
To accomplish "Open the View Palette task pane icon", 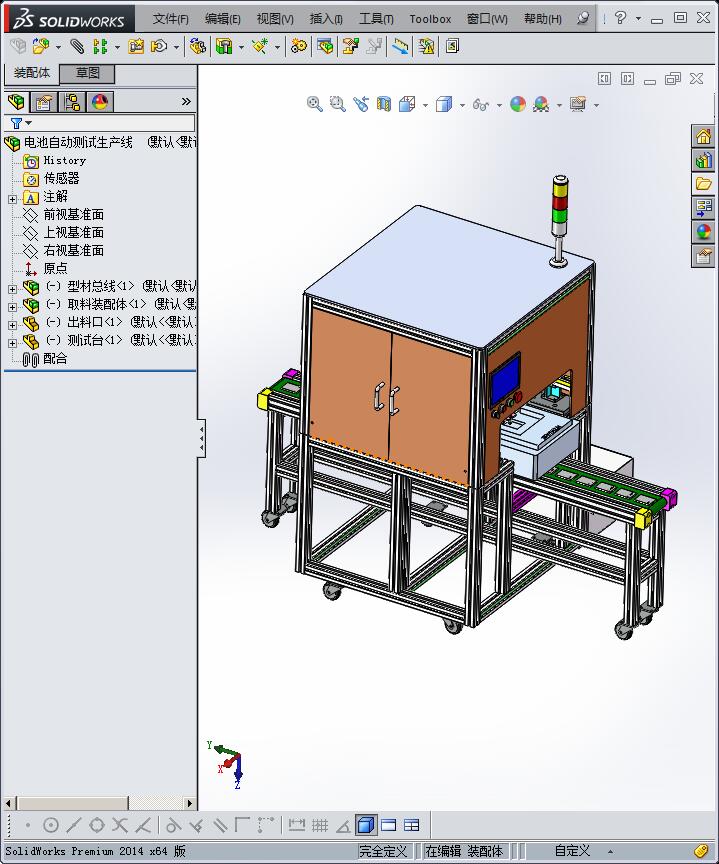I will [704, 208].
